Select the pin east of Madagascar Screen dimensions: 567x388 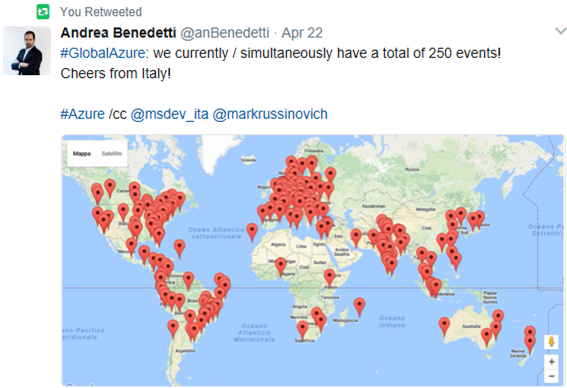[359, 307]
